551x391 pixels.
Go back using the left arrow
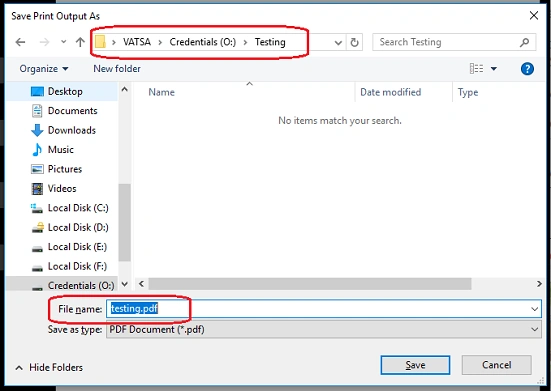20,42
